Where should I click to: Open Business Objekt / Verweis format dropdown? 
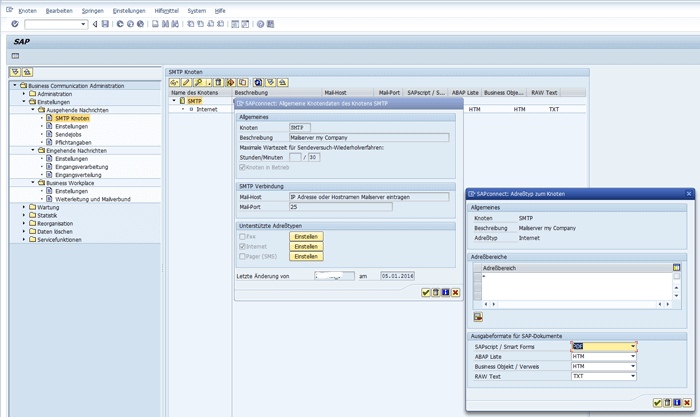point(633,366)
